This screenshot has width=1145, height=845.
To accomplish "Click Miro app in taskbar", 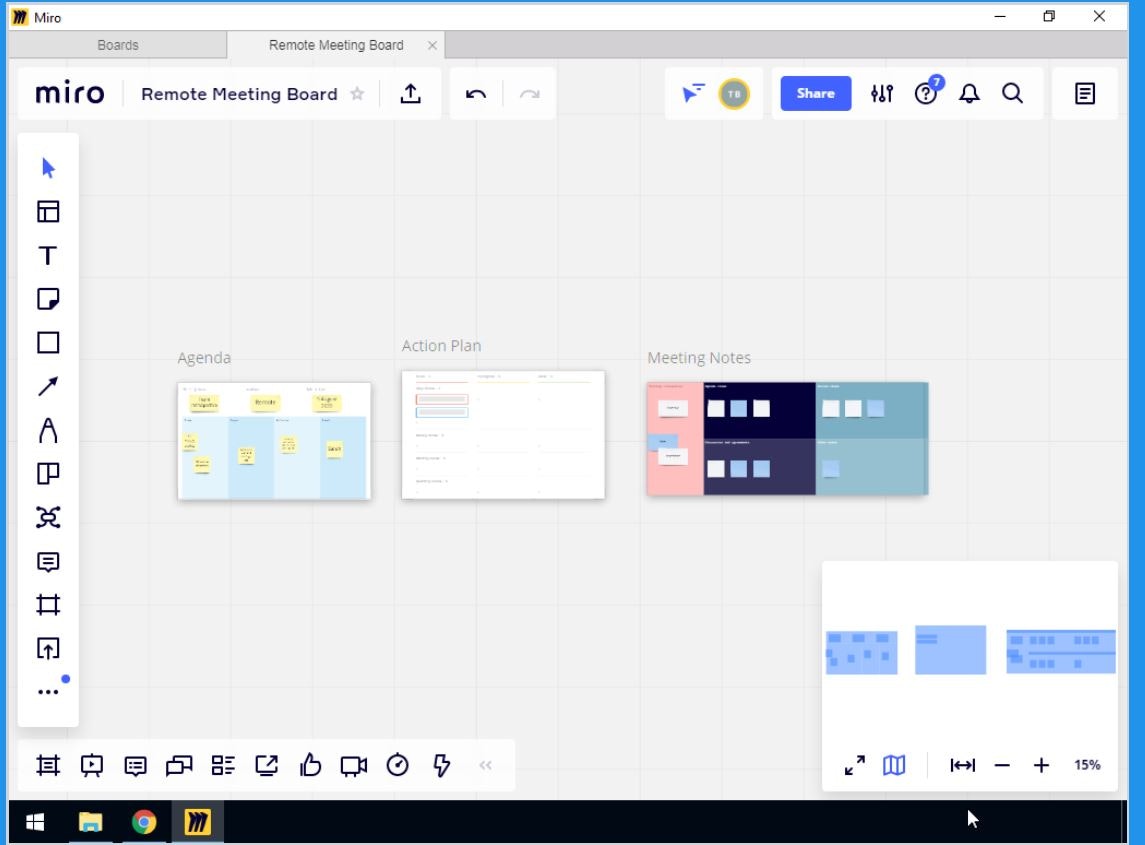I will (x=197, y=822).
